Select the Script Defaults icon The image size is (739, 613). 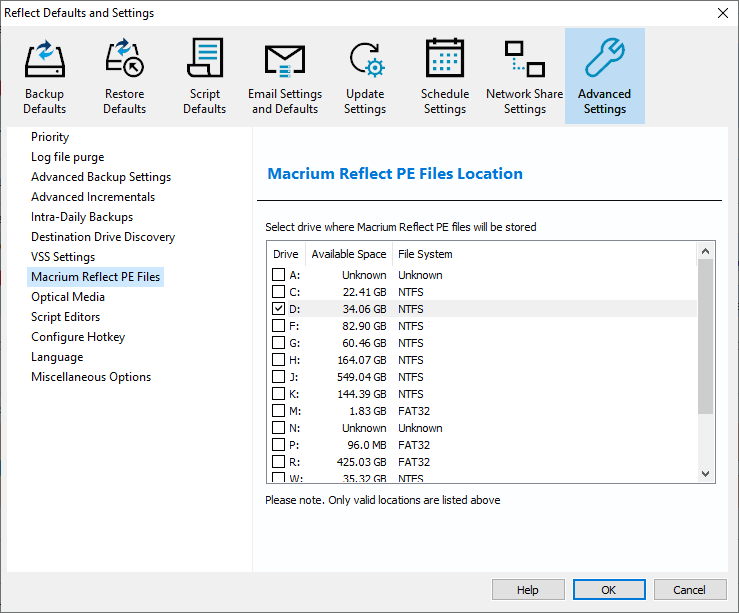click(x=205, y=60)
